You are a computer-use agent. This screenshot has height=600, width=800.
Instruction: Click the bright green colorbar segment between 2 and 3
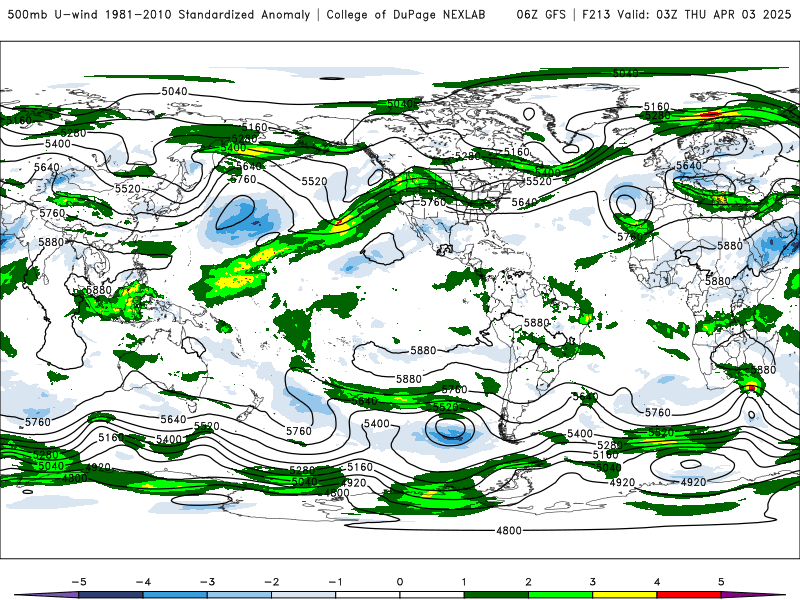click(x=561, y=595)
